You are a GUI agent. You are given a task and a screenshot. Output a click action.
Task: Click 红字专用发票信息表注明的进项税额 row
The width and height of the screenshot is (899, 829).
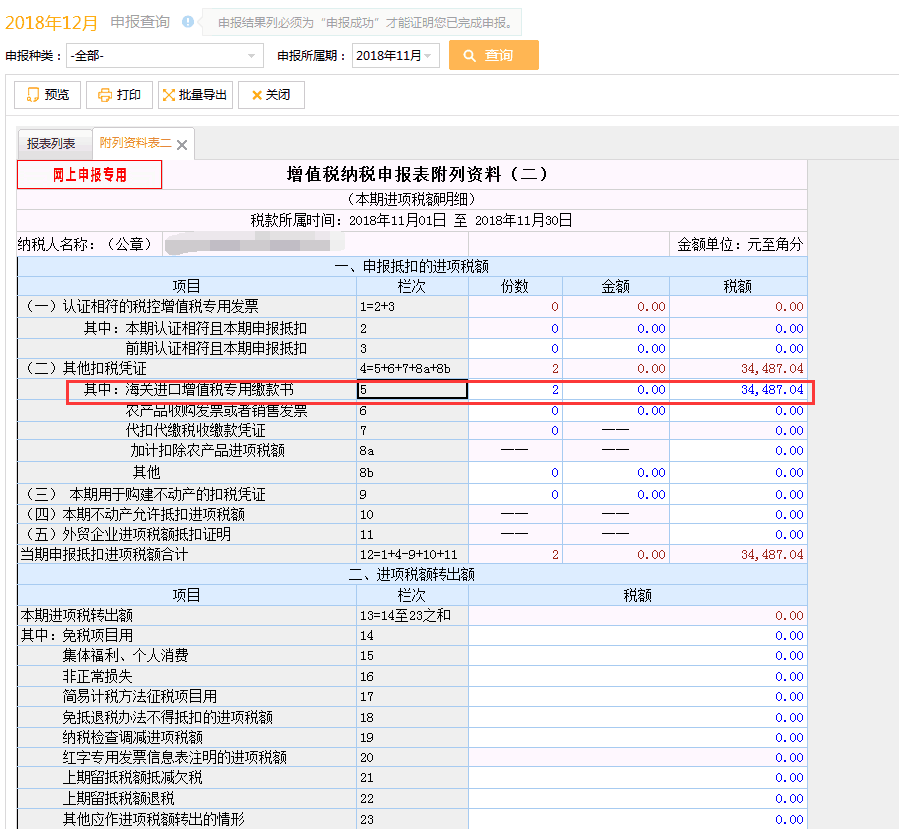point(174,757)
